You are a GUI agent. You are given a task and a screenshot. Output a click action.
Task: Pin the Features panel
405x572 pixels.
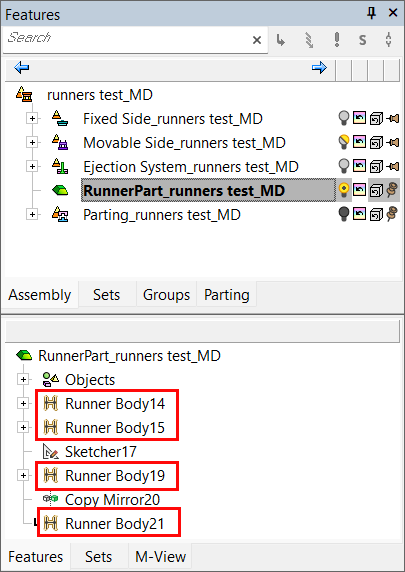coord(371,13)
